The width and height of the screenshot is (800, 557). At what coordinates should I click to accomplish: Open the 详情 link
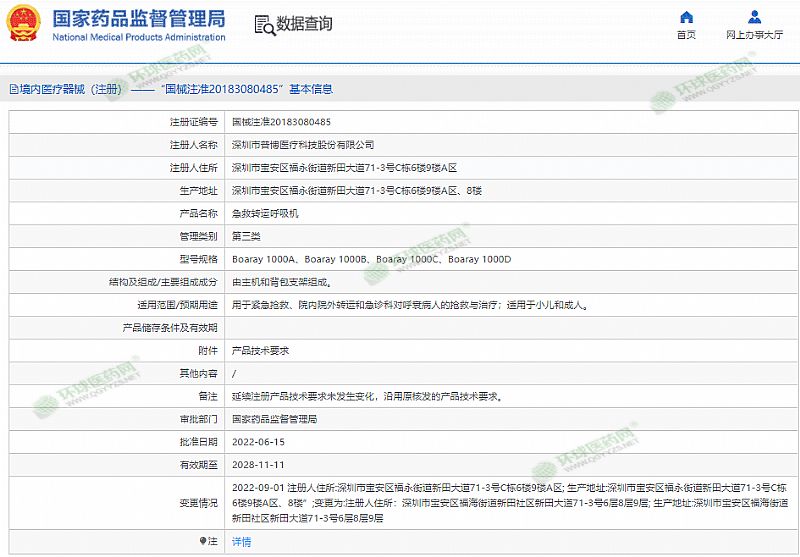click(x=242, y=541)
